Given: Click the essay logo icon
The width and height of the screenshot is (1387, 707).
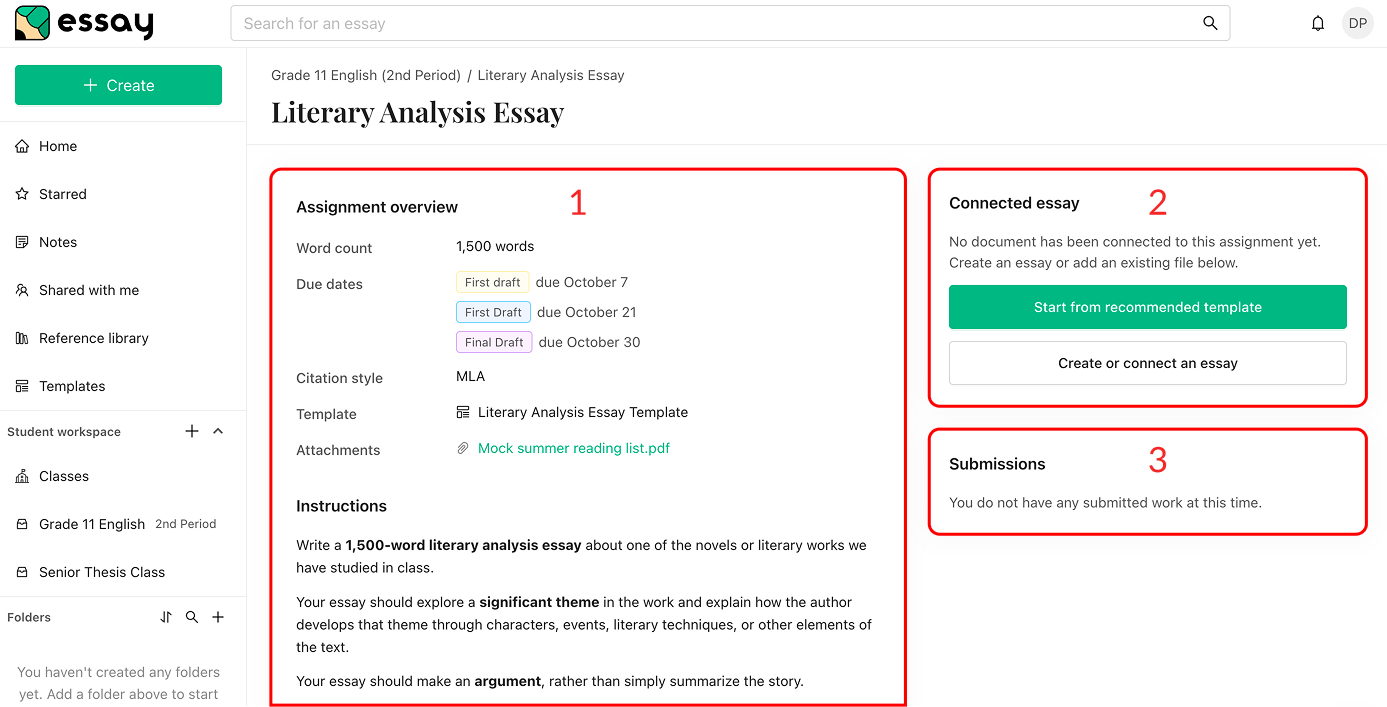Looking at the screenshot, I should point(32,23).
